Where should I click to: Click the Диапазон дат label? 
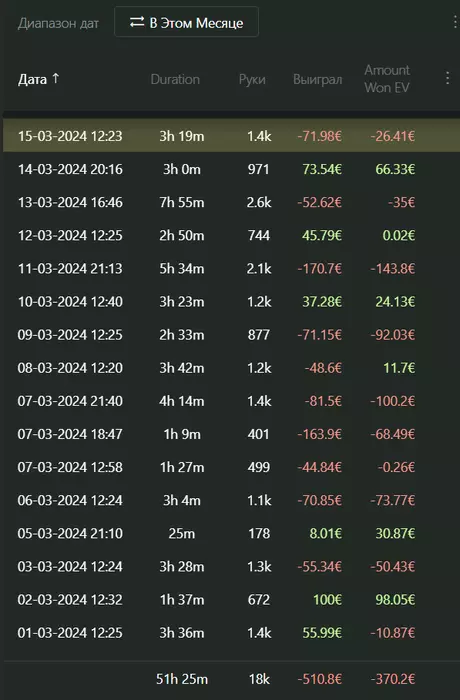[x=58, y=23]
